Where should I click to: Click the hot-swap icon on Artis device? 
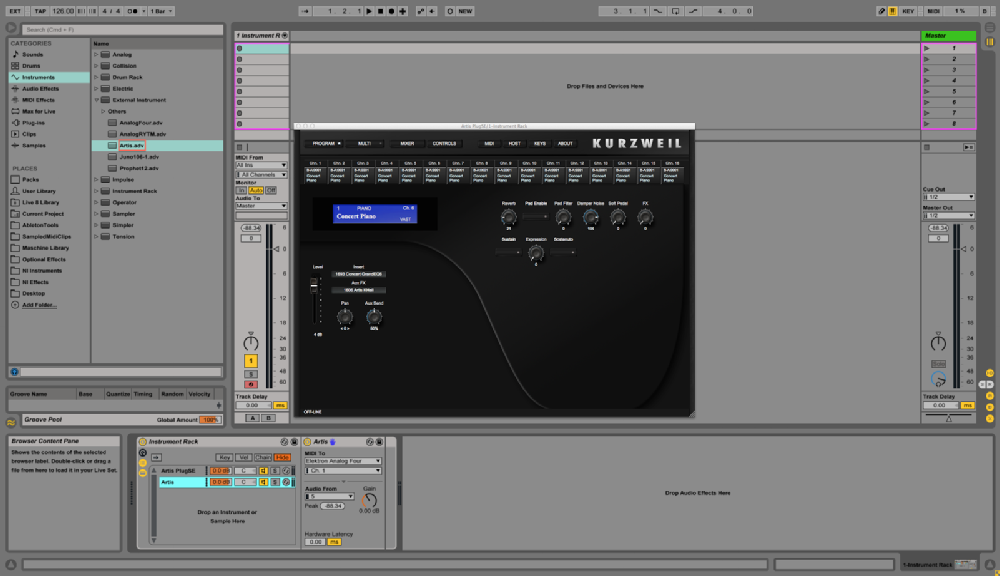coord(369,441)
